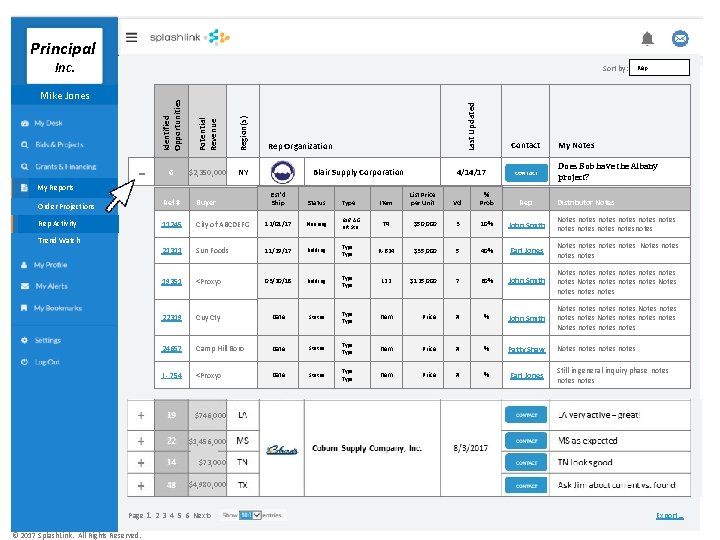Open the reference link for Camp Hill Boro
The image size is (720, 540).
coord(171,349)
